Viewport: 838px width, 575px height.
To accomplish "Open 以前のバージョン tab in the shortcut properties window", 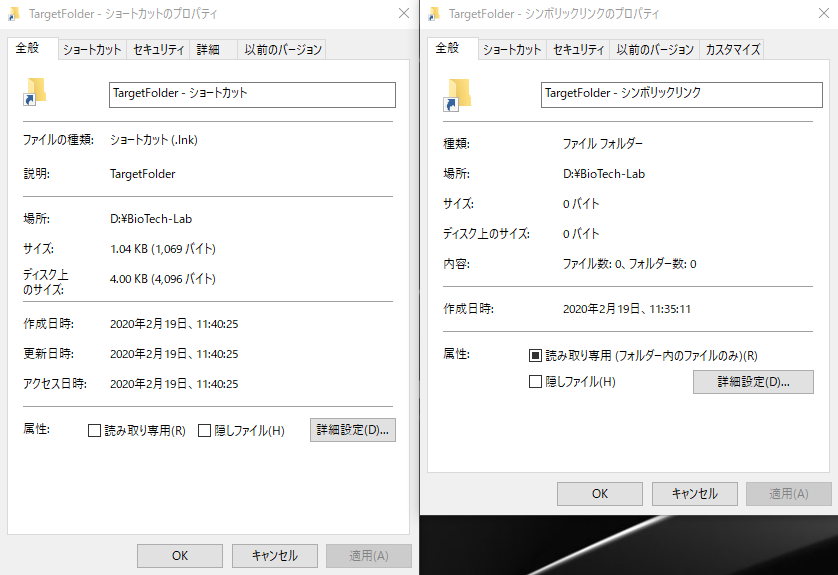I will pyautogui.click(x=283, y=50).
